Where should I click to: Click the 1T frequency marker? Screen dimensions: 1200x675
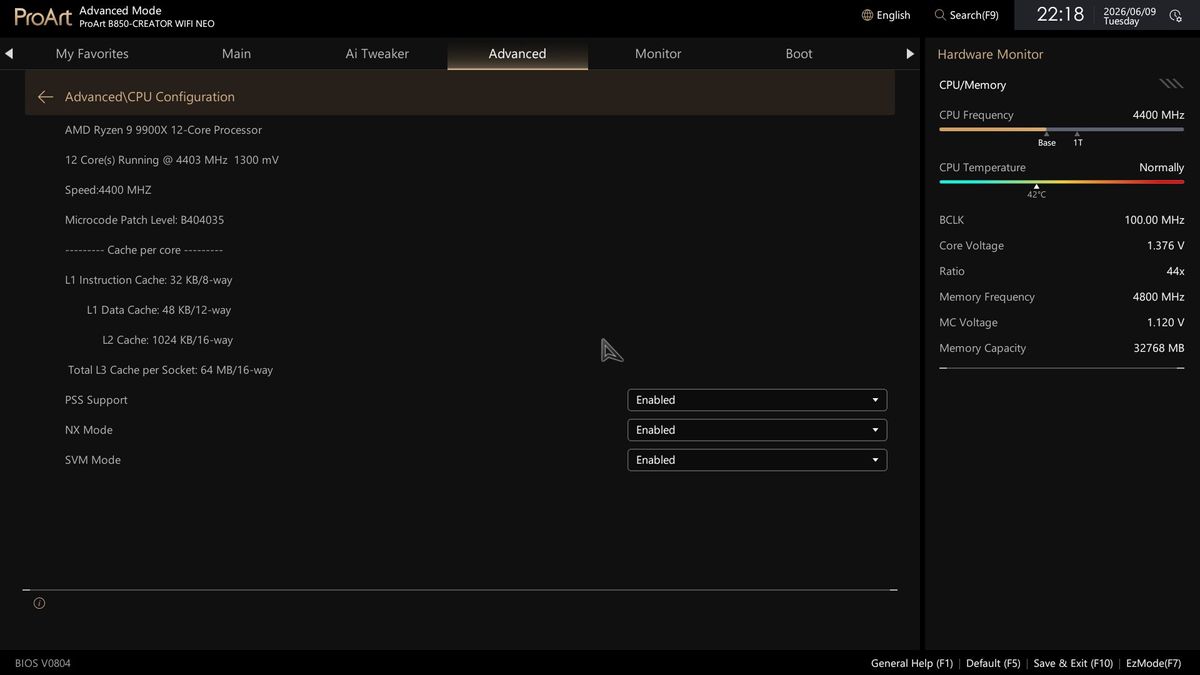click(1078, 139)
